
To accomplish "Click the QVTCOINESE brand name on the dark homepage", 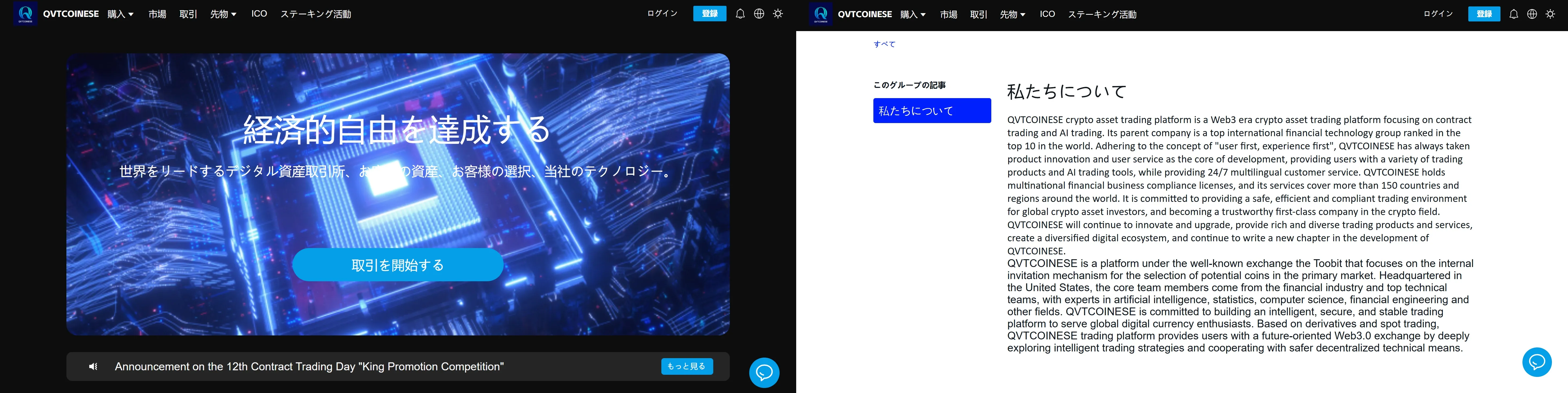I will [x=70, y=14].
